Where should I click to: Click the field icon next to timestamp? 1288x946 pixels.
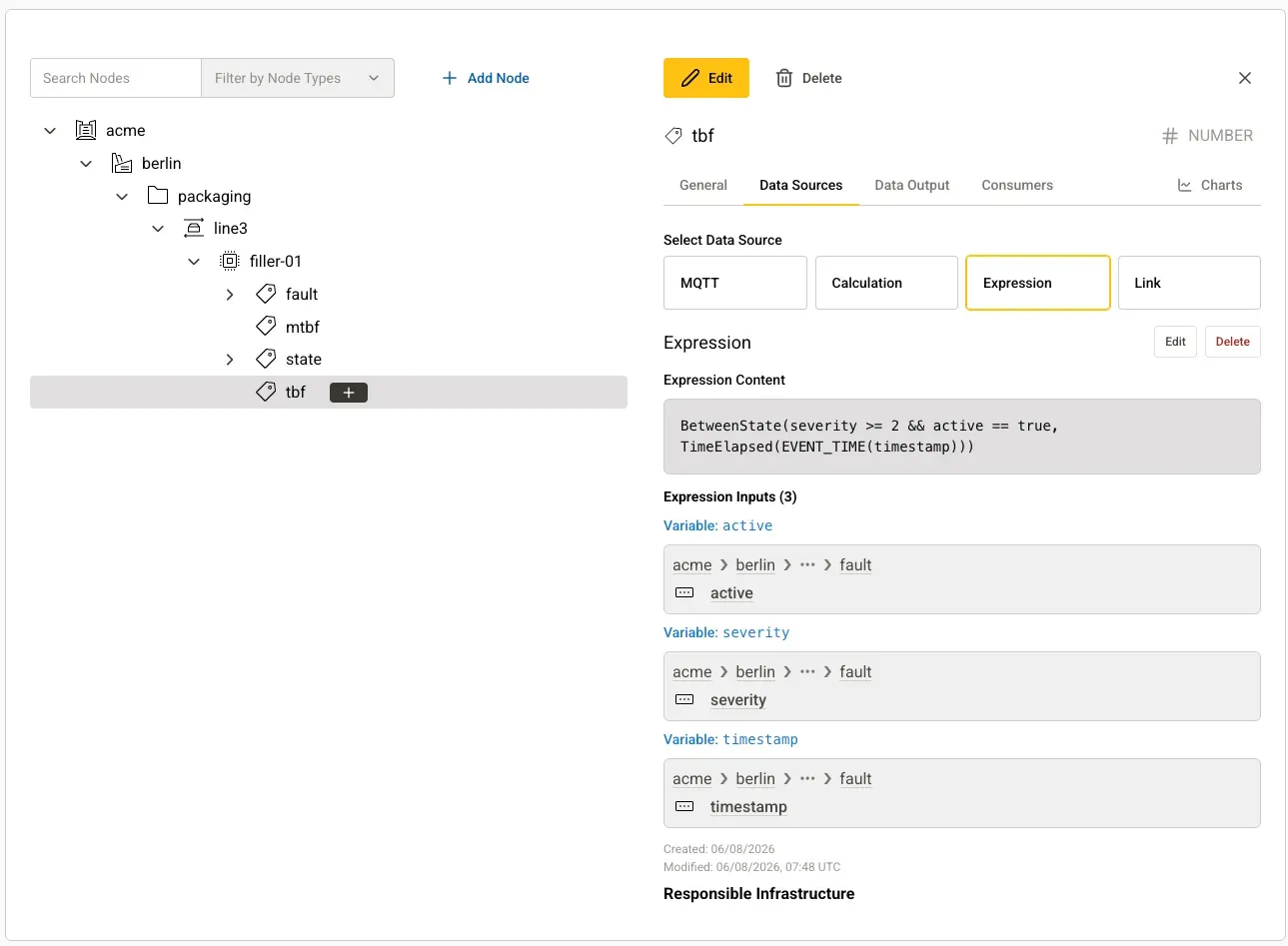pyautogui.click(x=684, y=806)
